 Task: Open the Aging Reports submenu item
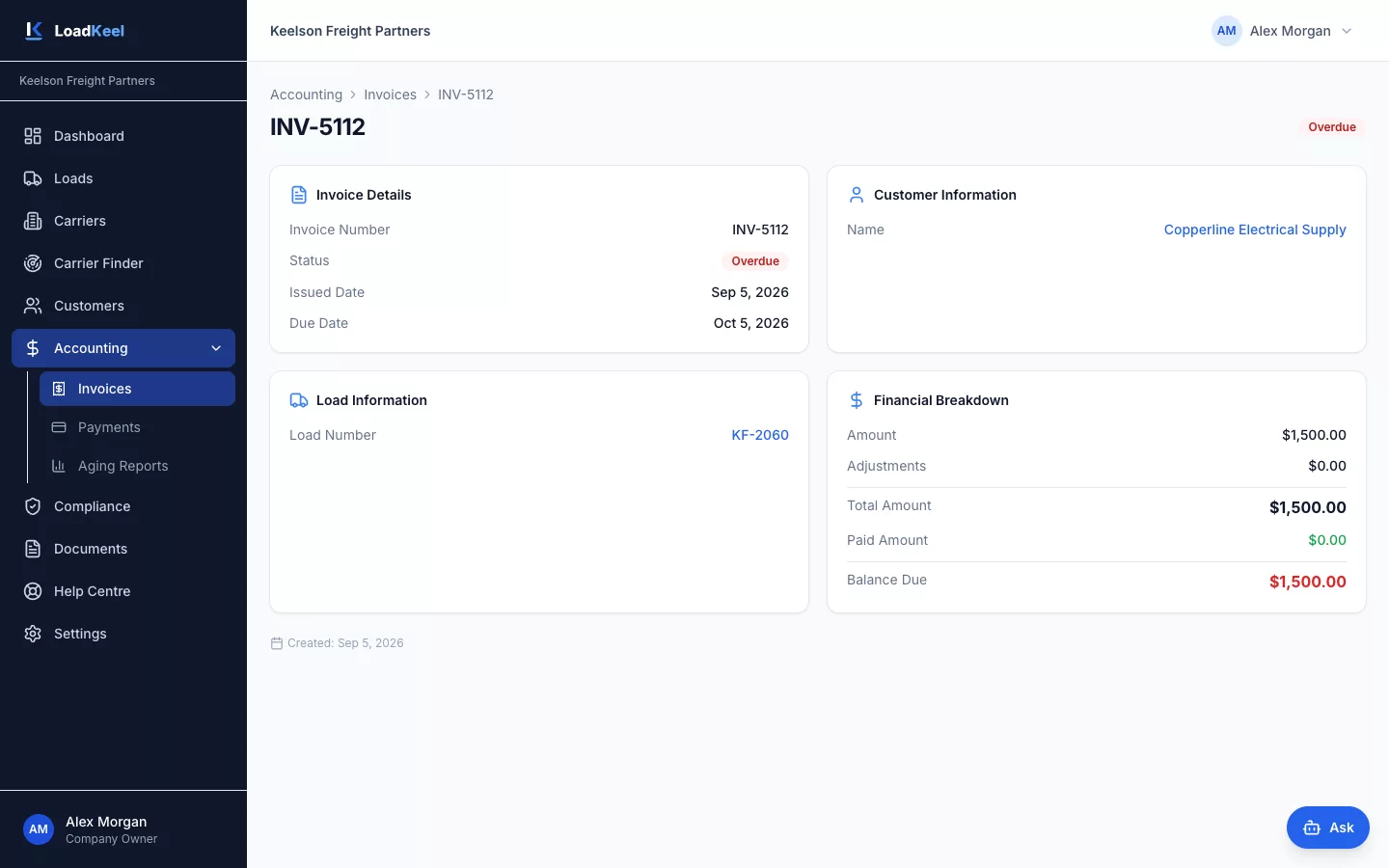click(137, 466)
